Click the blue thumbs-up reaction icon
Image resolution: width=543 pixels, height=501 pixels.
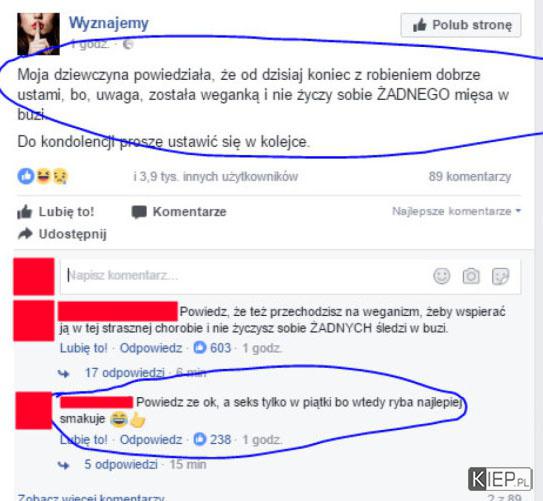[x=26, y=176]
